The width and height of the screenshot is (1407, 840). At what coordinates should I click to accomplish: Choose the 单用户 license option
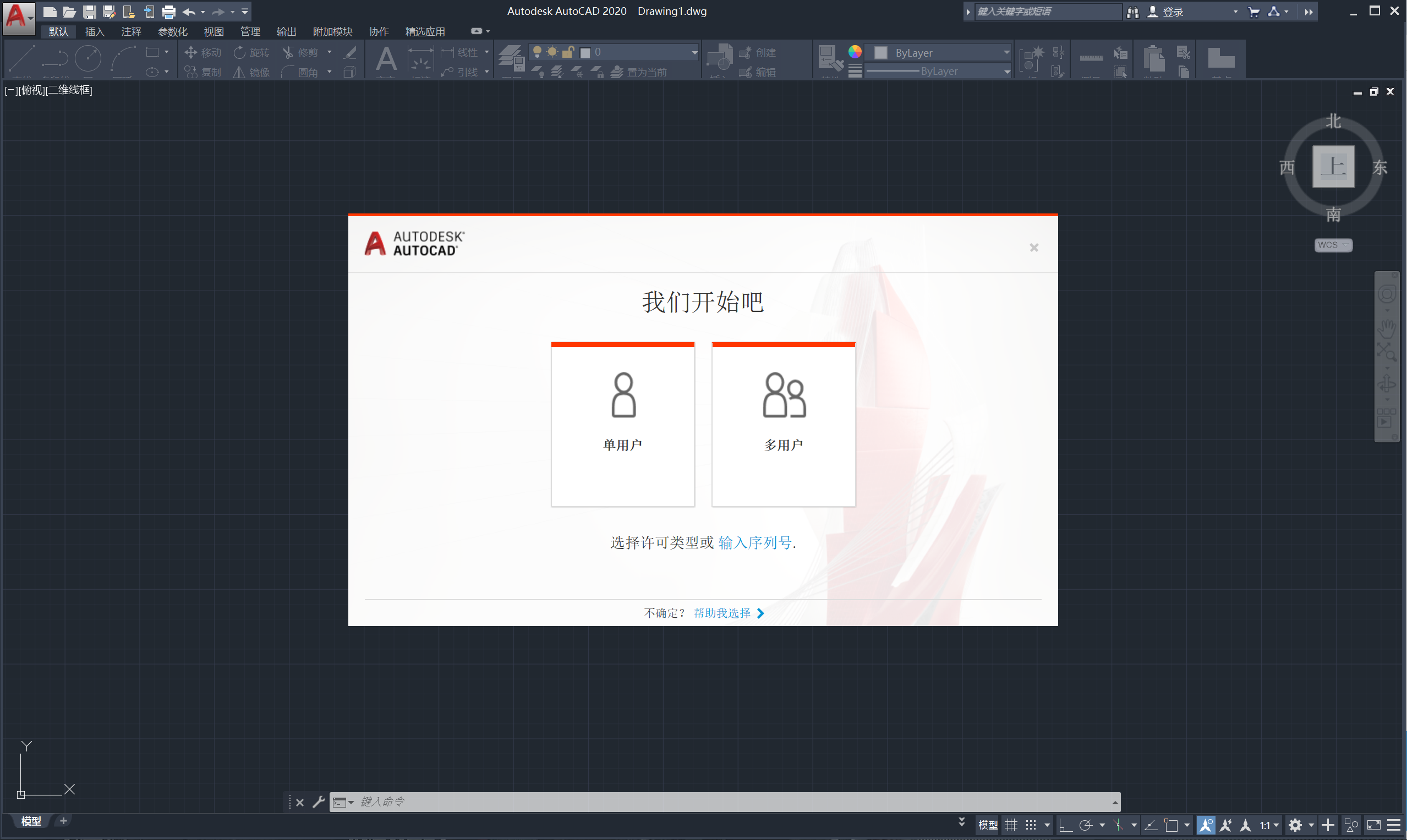(x=623, y=425)
